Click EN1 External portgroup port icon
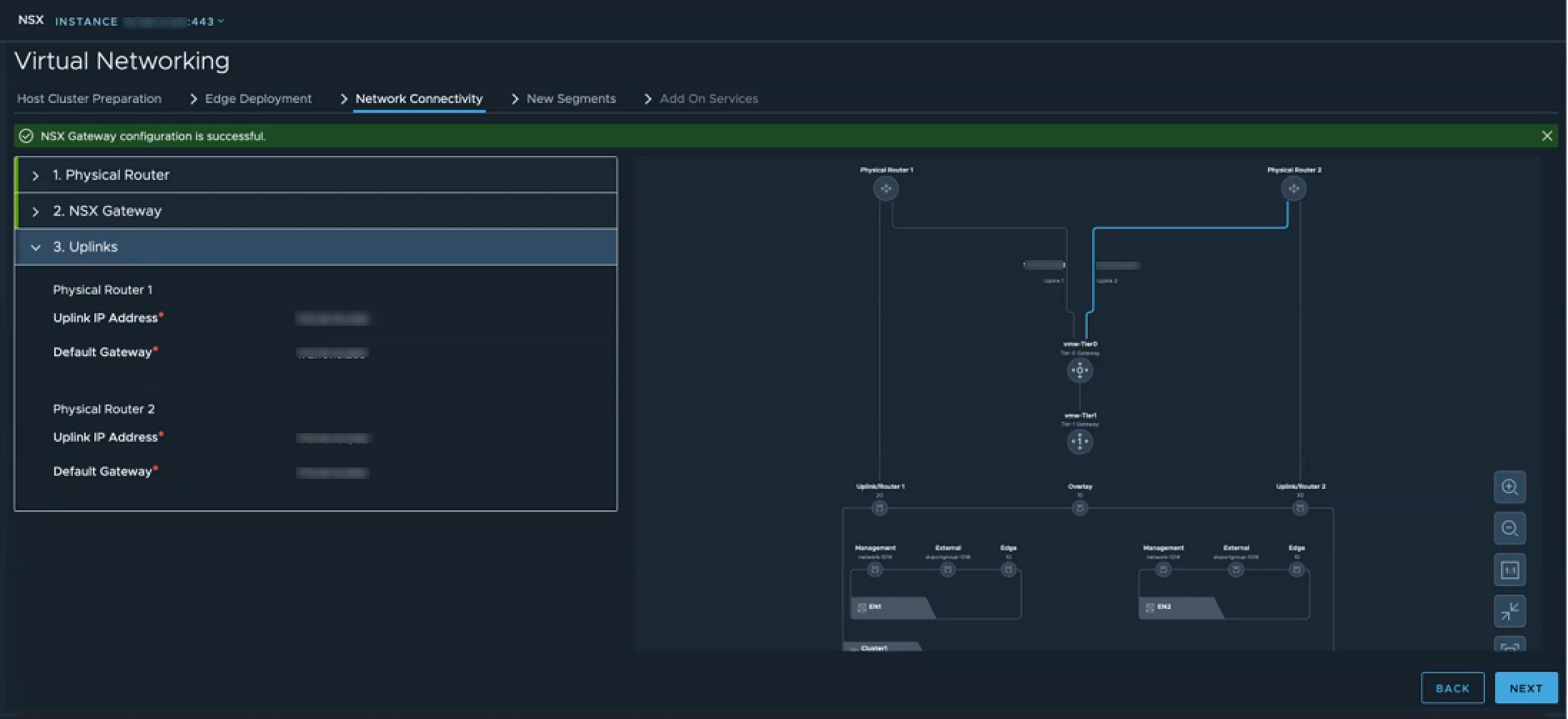The height and width of the screenshot is (719, 1568). click(948, 570)
